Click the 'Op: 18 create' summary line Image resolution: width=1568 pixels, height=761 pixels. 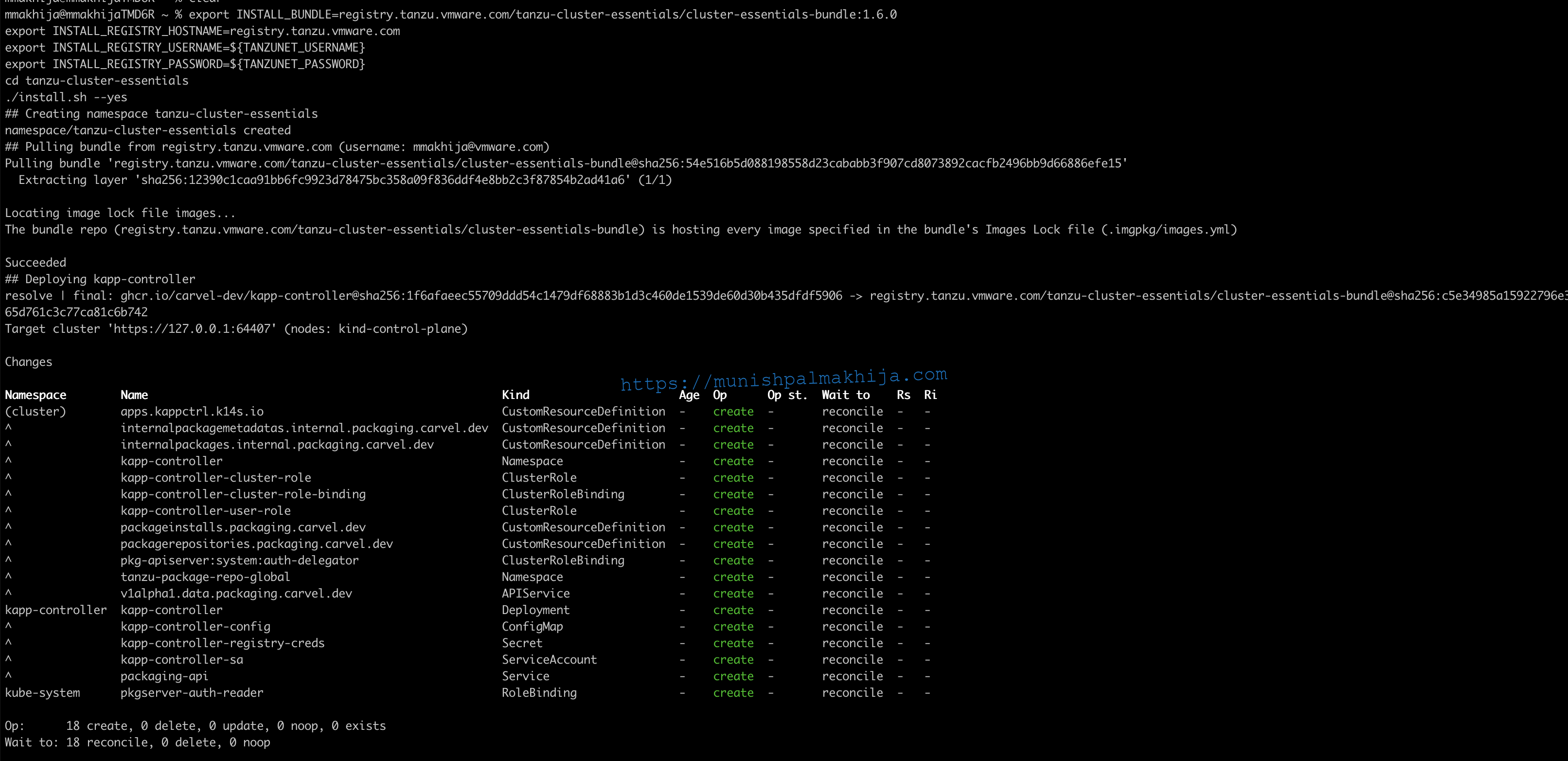click(196, 725)
